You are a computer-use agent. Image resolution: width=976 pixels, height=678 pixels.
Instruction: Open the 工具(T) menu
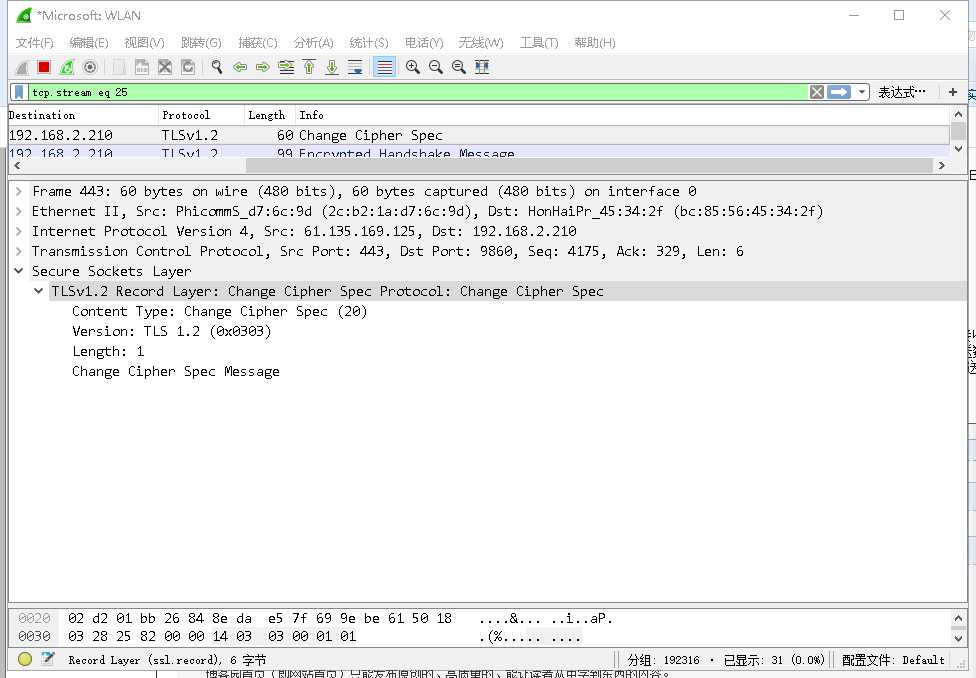(x=539, y=42)
